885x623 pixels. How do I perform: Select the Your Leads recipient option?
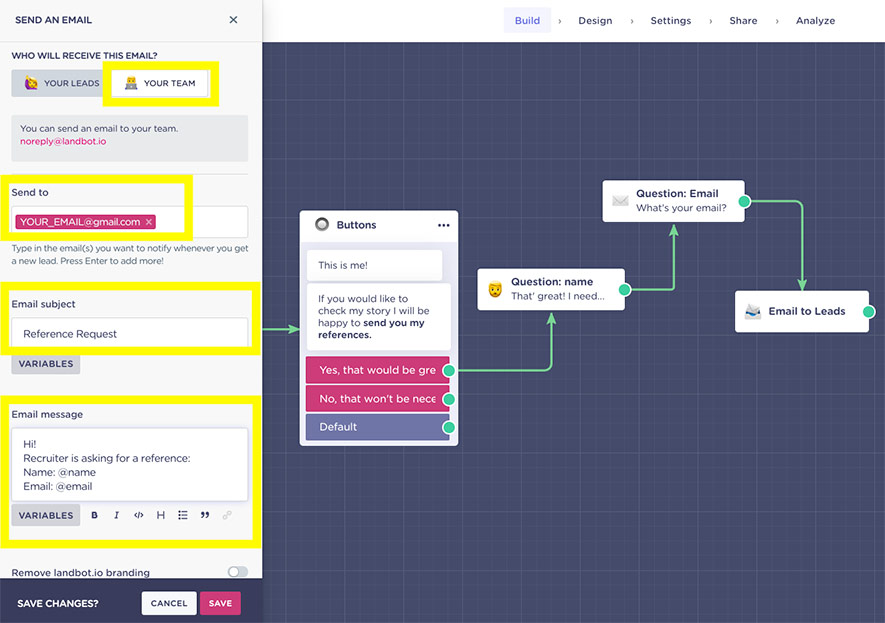[x=61, y=83]
